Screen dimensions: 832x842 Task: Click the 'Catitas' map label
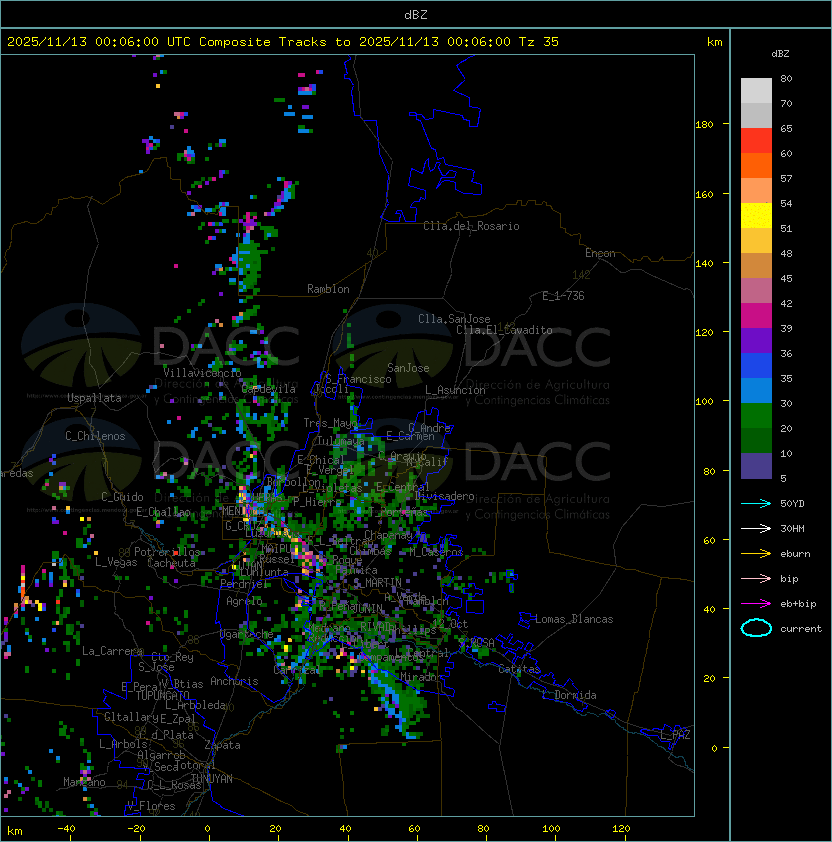click(519, 669)
